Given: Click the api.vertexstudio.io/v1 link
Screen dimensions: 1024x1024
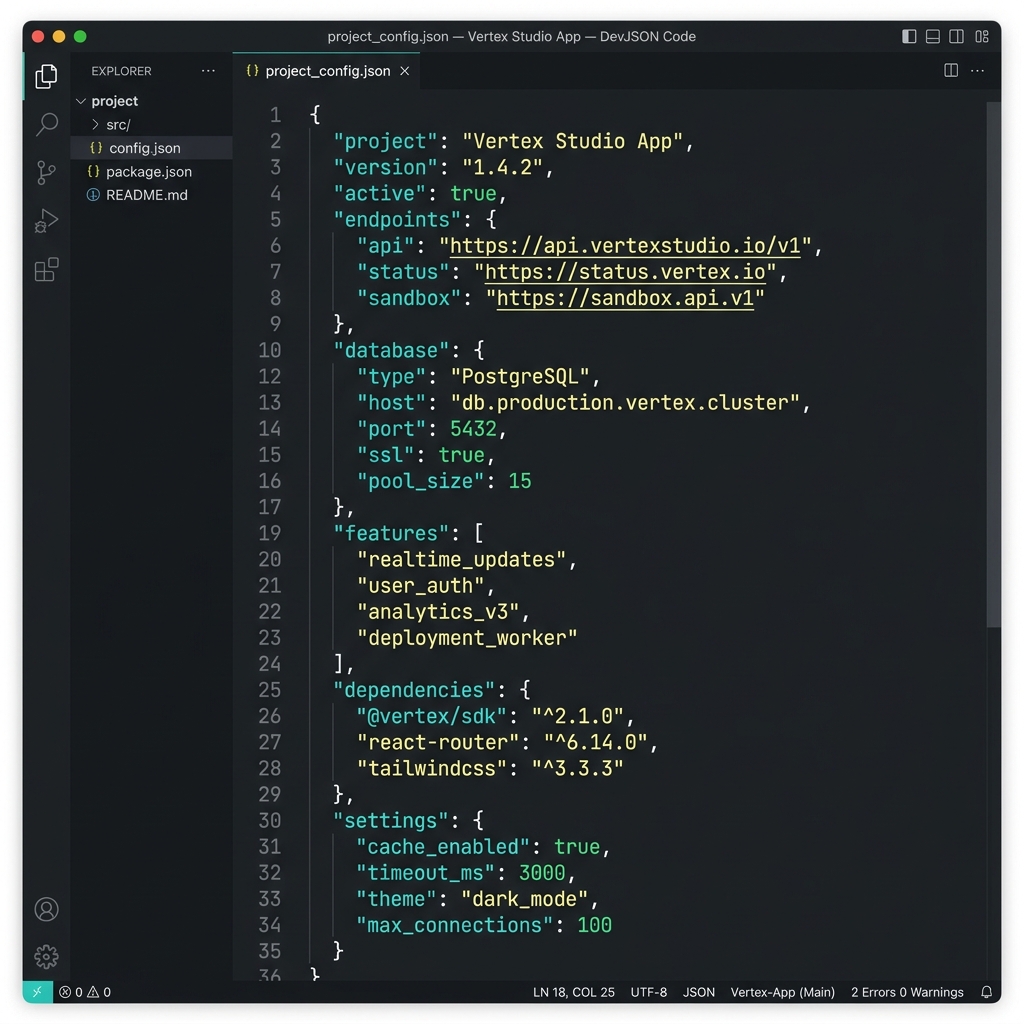Looking at the screenshot, I should [x=626, y=246].
